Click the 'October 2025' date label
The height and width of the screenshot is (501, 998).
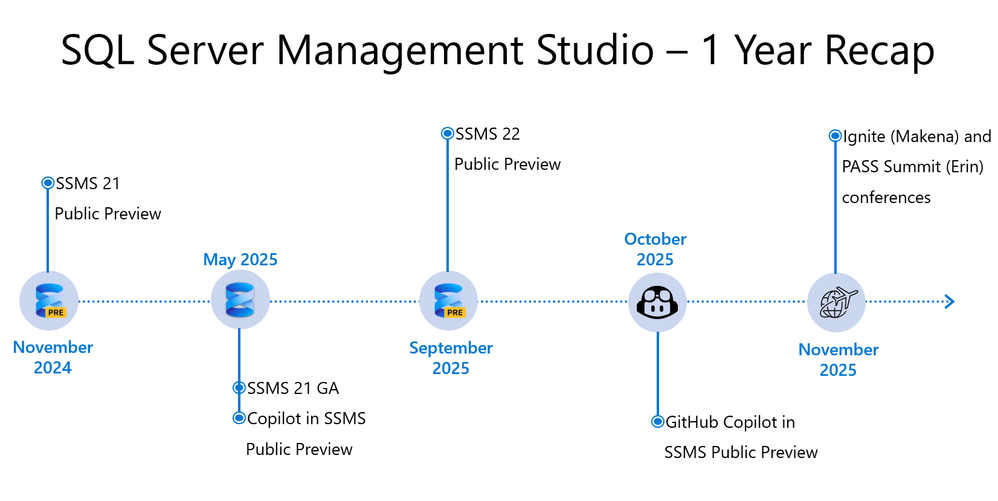655,249
